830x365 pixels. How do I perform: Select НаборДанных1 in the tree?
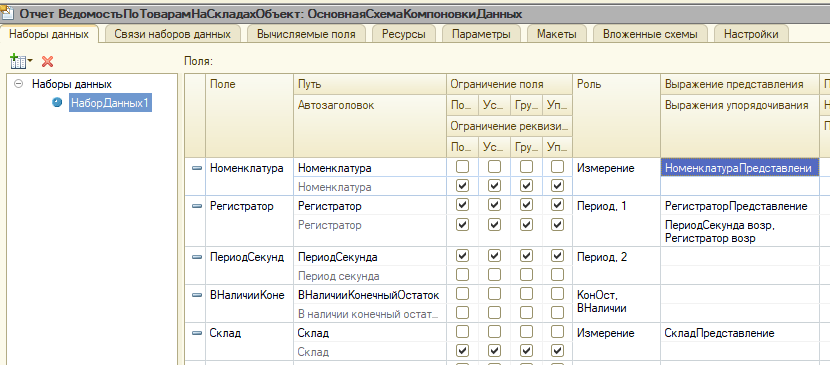click(110, 103)
